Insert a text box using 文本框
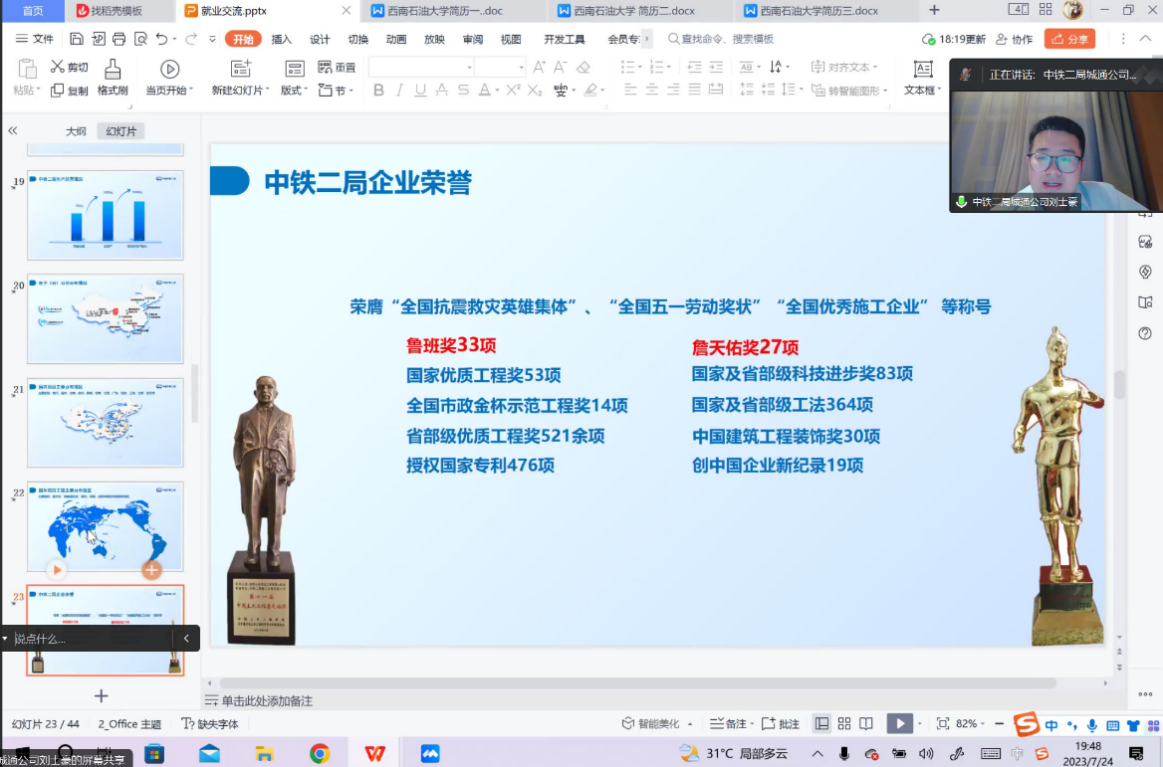This screenshot has height=767, width=1163. pyautogui.click(x=923, y=77)
